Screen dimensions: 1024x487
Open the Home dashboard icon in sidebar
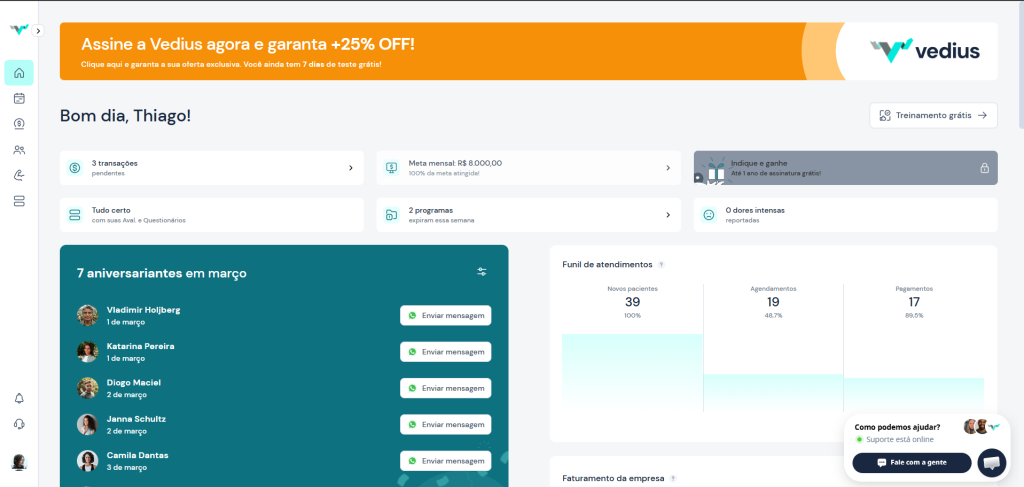point(19,72)
